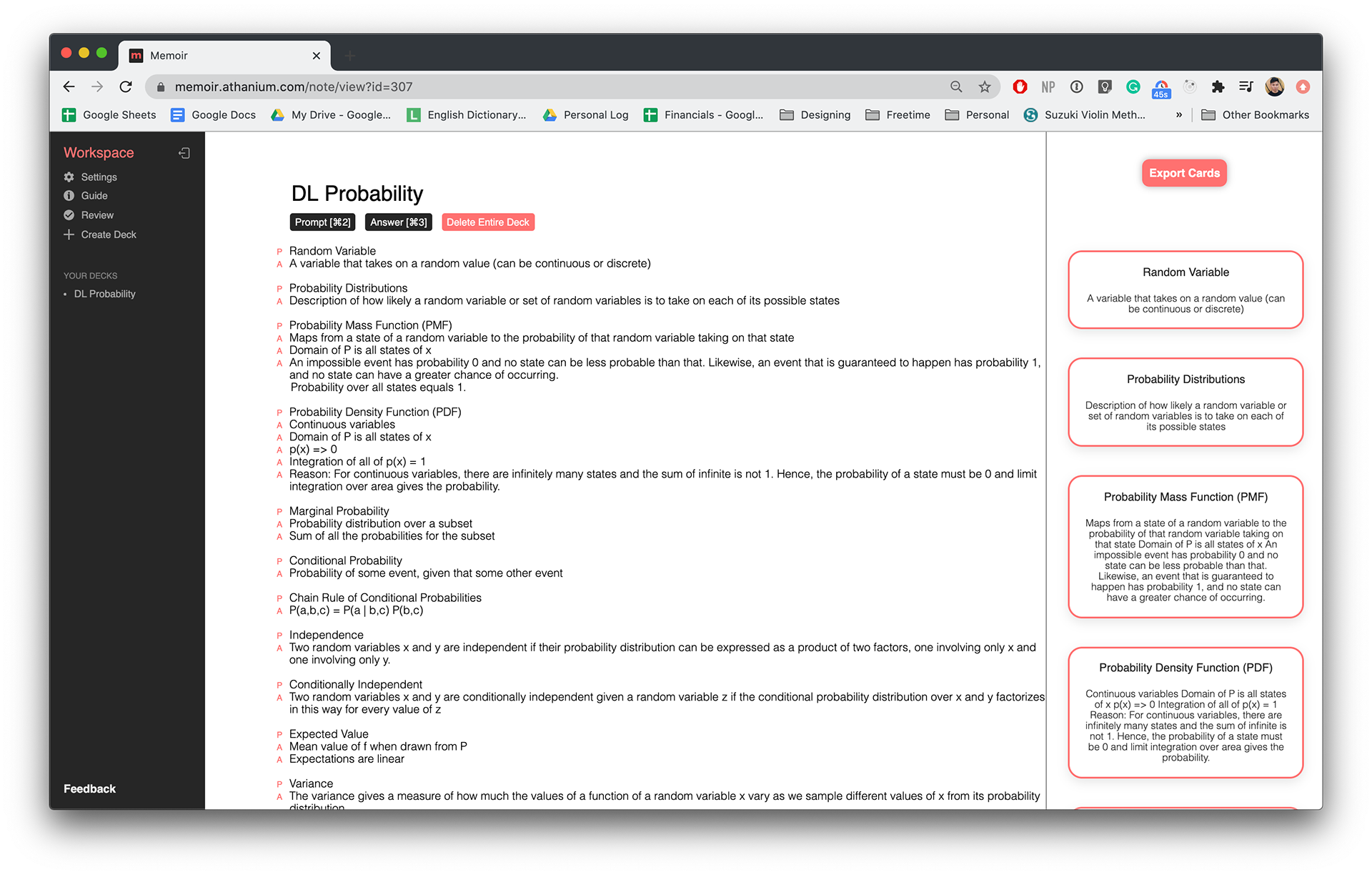Click the browser back arrow
Viewport: 1372px width, 875px height.
[x=69, y=86]
